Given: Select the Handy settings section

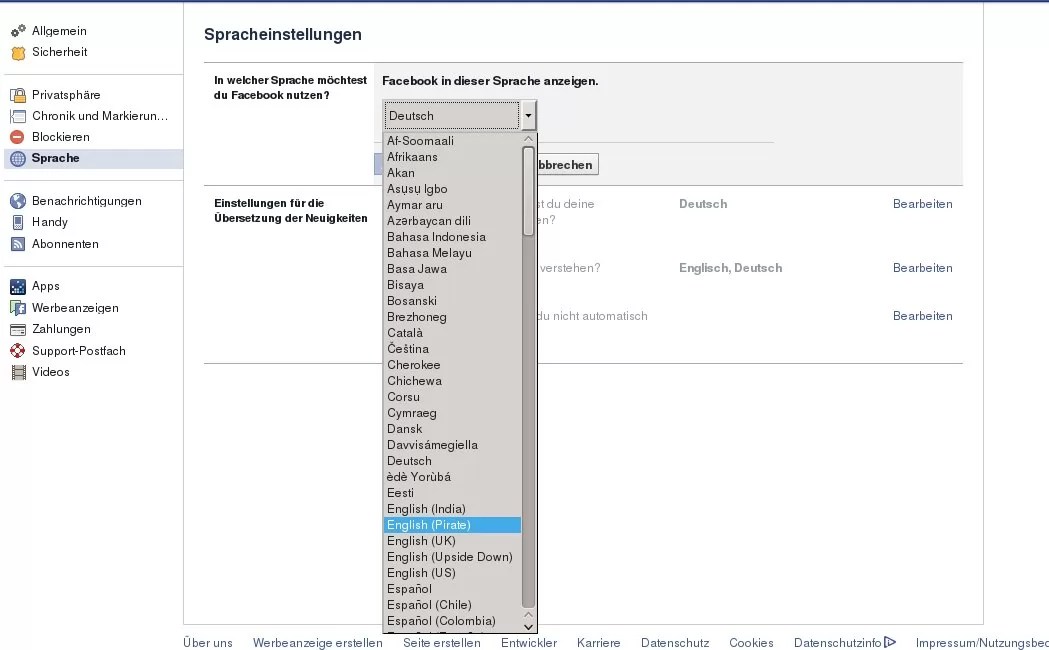Looking at the screenshot, I should coord(50,222).
